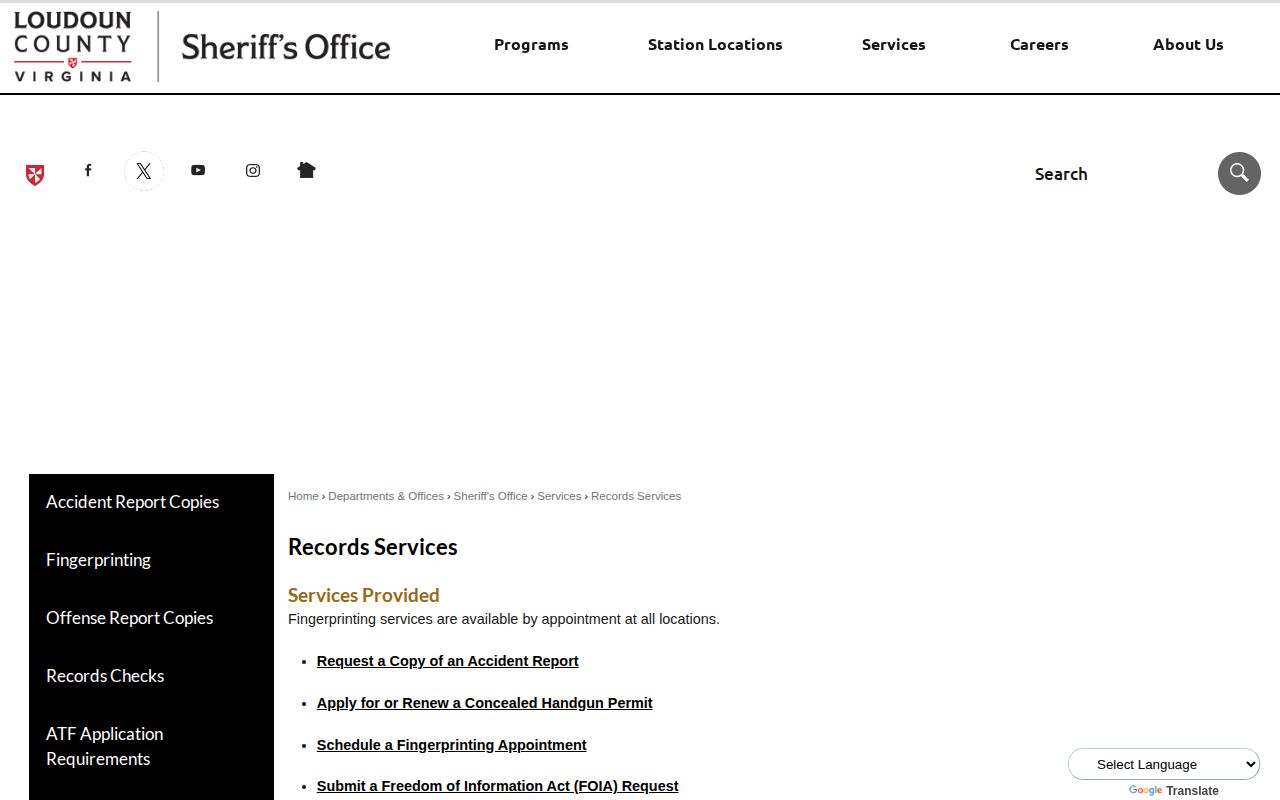Open Request a Copy of an Accident Report
Image resolution: width=1280 pixels, height=800 pixels.
448,661
